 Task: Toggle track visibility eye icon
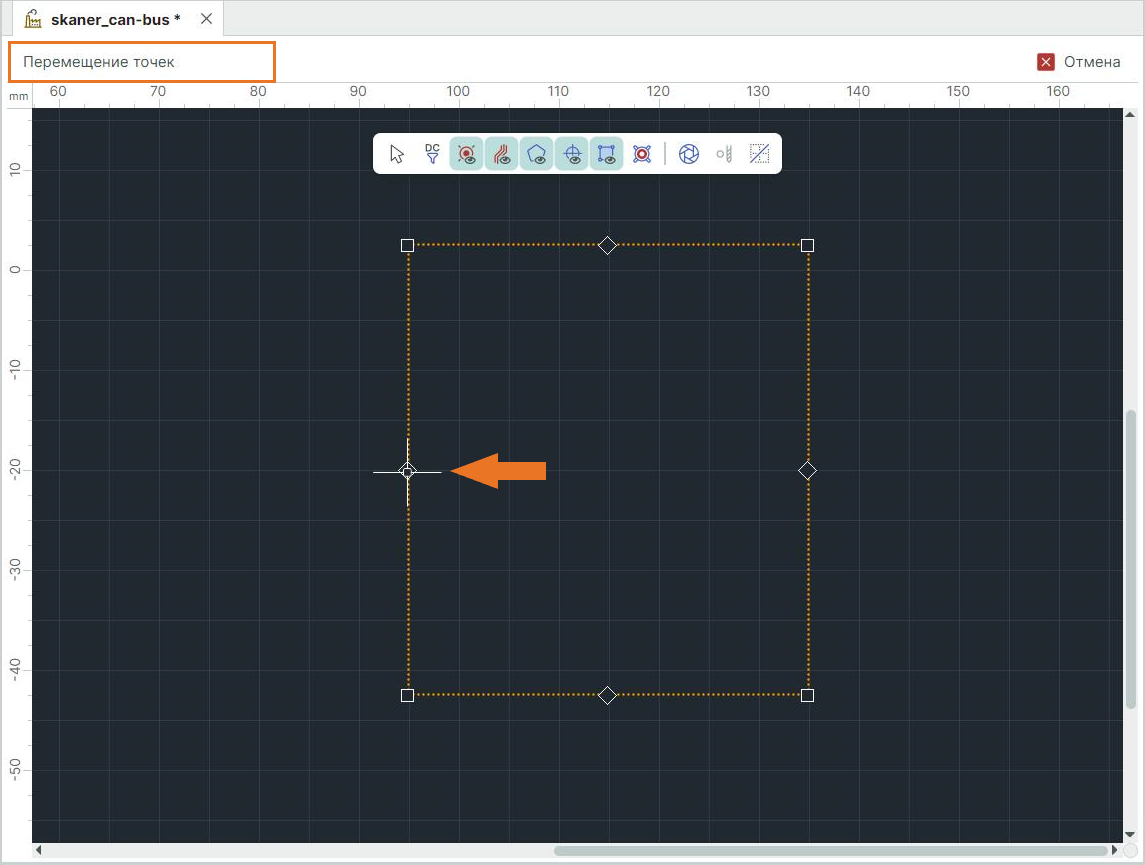coord(502,154)
